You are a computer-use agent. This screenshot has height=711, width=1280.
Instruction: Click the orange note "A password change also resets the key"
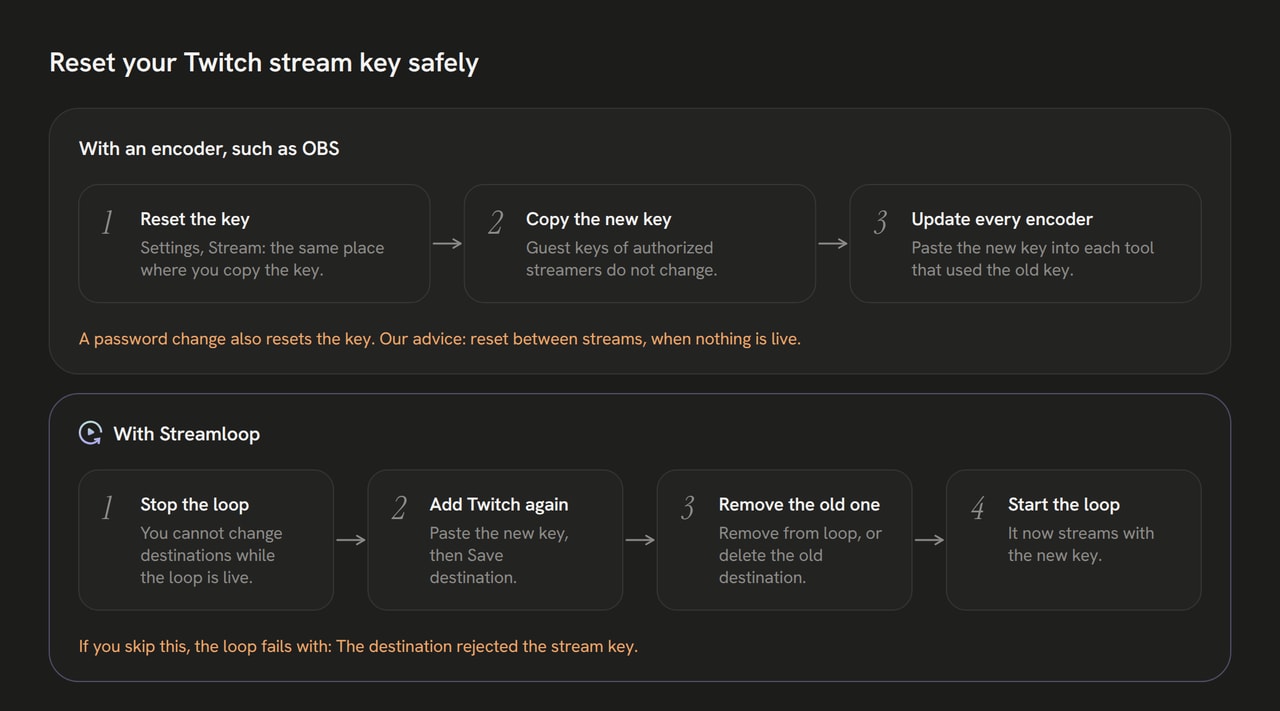click(440, 339)
